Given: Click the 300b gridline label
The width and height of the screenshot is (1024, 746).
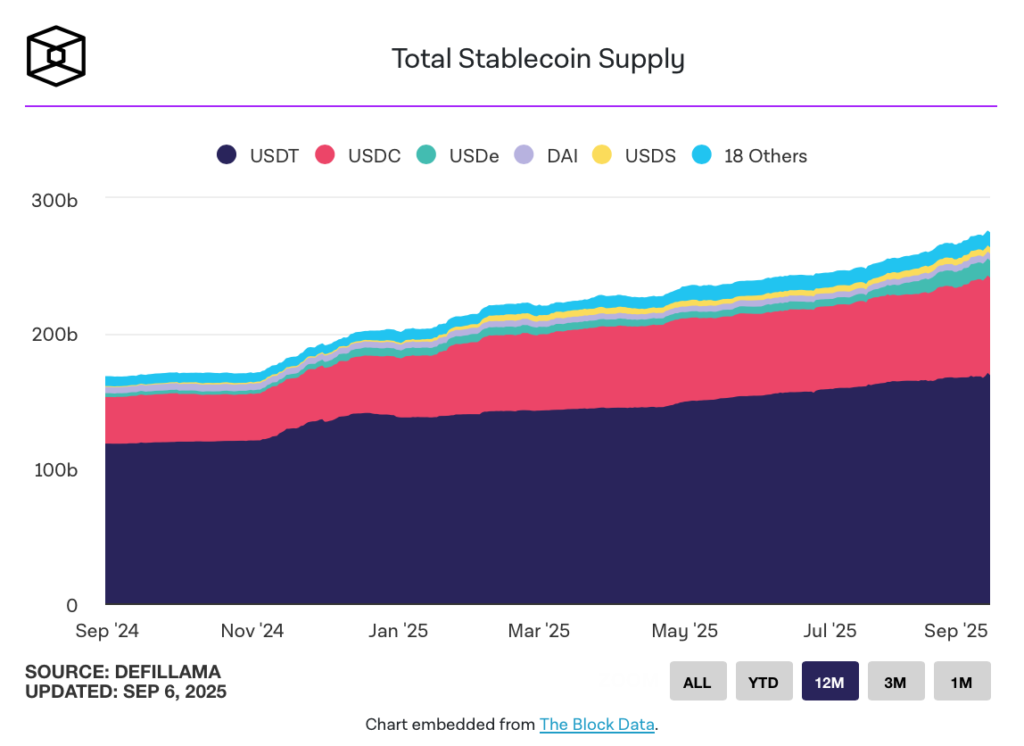Looking at the screenshot, I should (55, 200).
